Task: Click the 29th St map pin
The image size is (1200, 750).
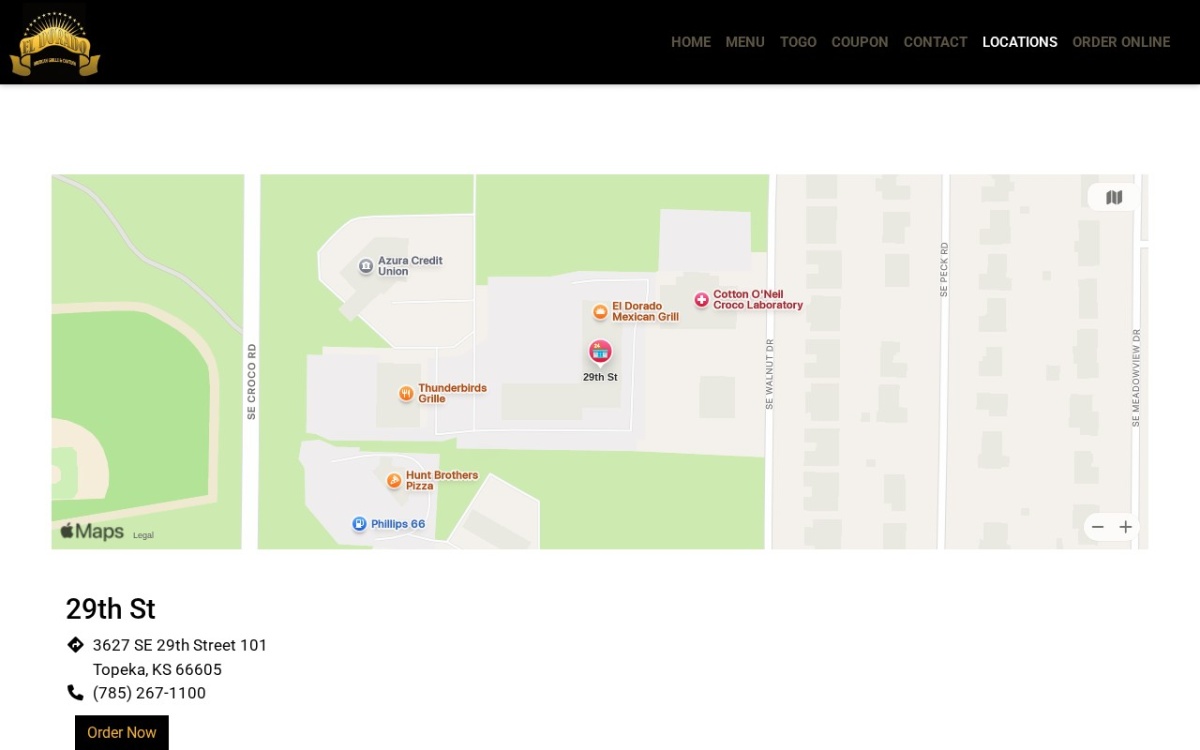Action: (x=600, y=352)
